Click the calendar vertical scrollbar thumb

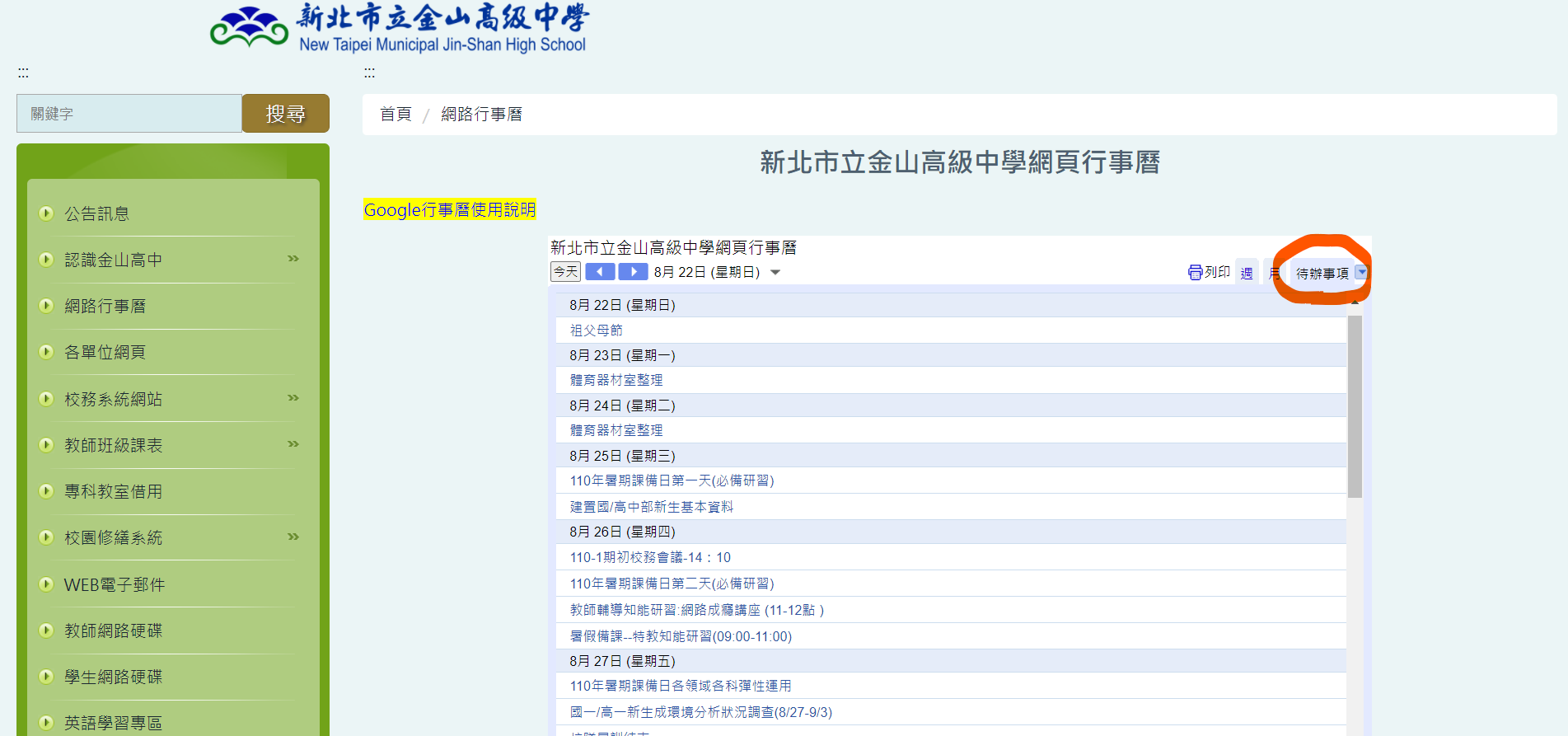1355,406
